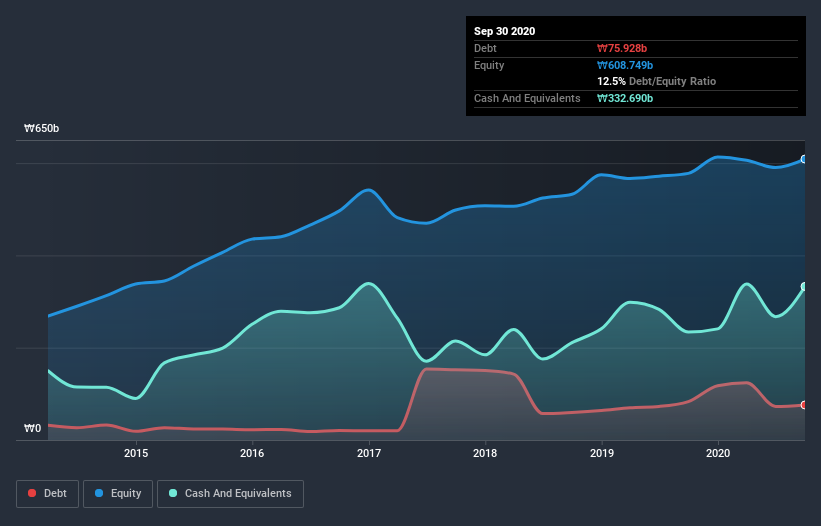Click the ₩650b y-axis label
The image size is (821, 526).
point(41,128)
